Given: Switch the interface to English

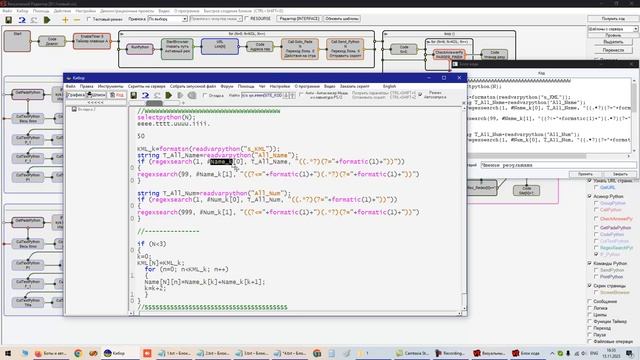Looking at the screenshot, I should click(389, 87).
